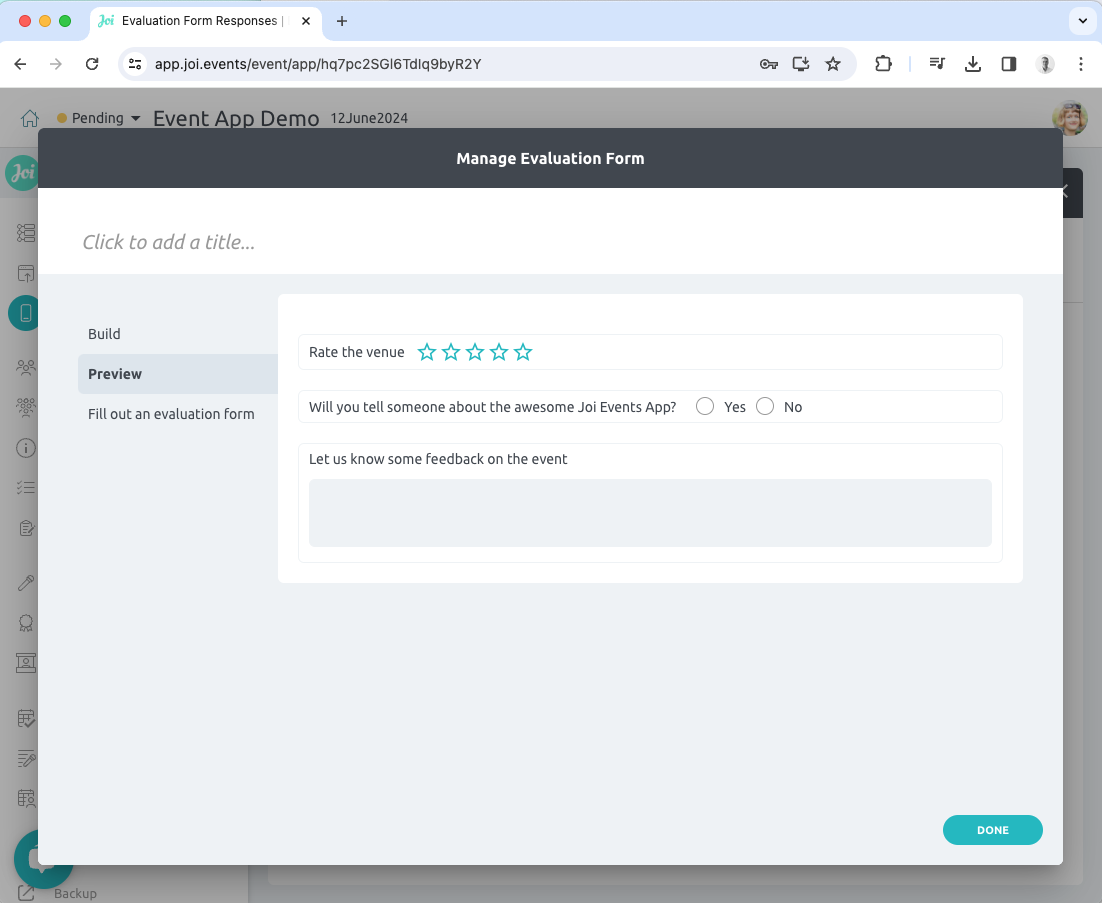Reload the page

(92, 64)
